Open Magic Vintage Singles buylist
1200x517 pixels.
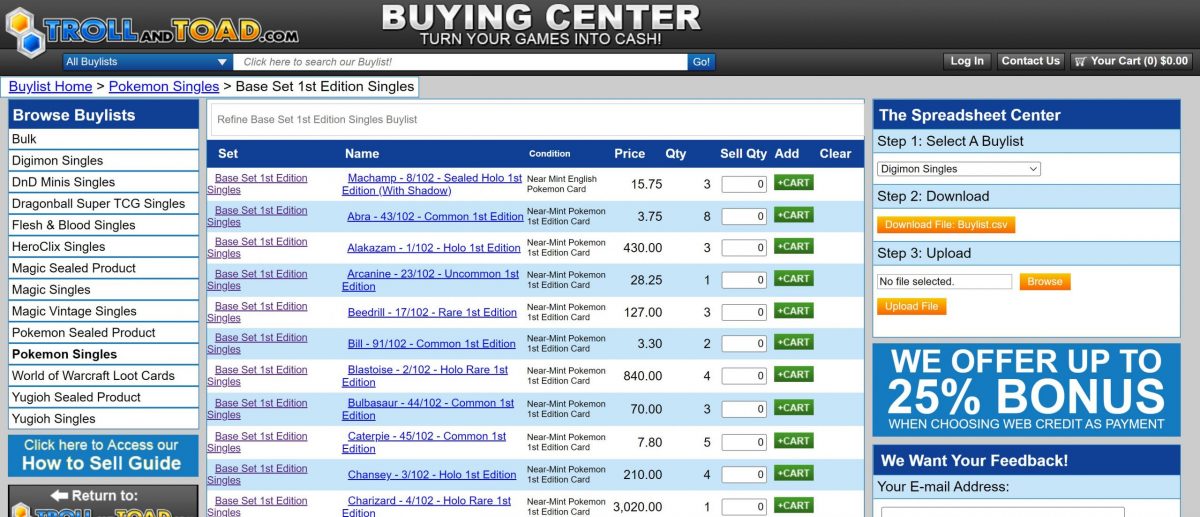tap(103, 311)
